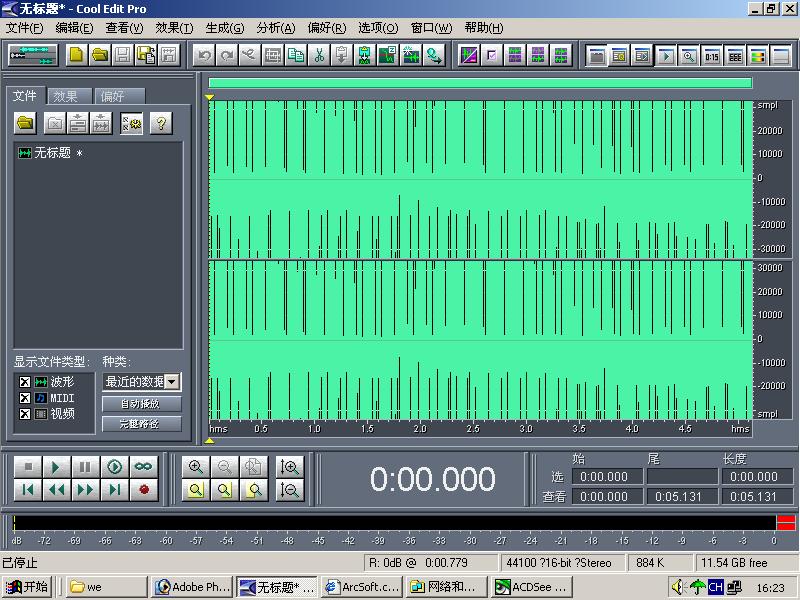
Task: Click the copy icon in toolbar
Action: pyautogui.click(x=296, y=55)
